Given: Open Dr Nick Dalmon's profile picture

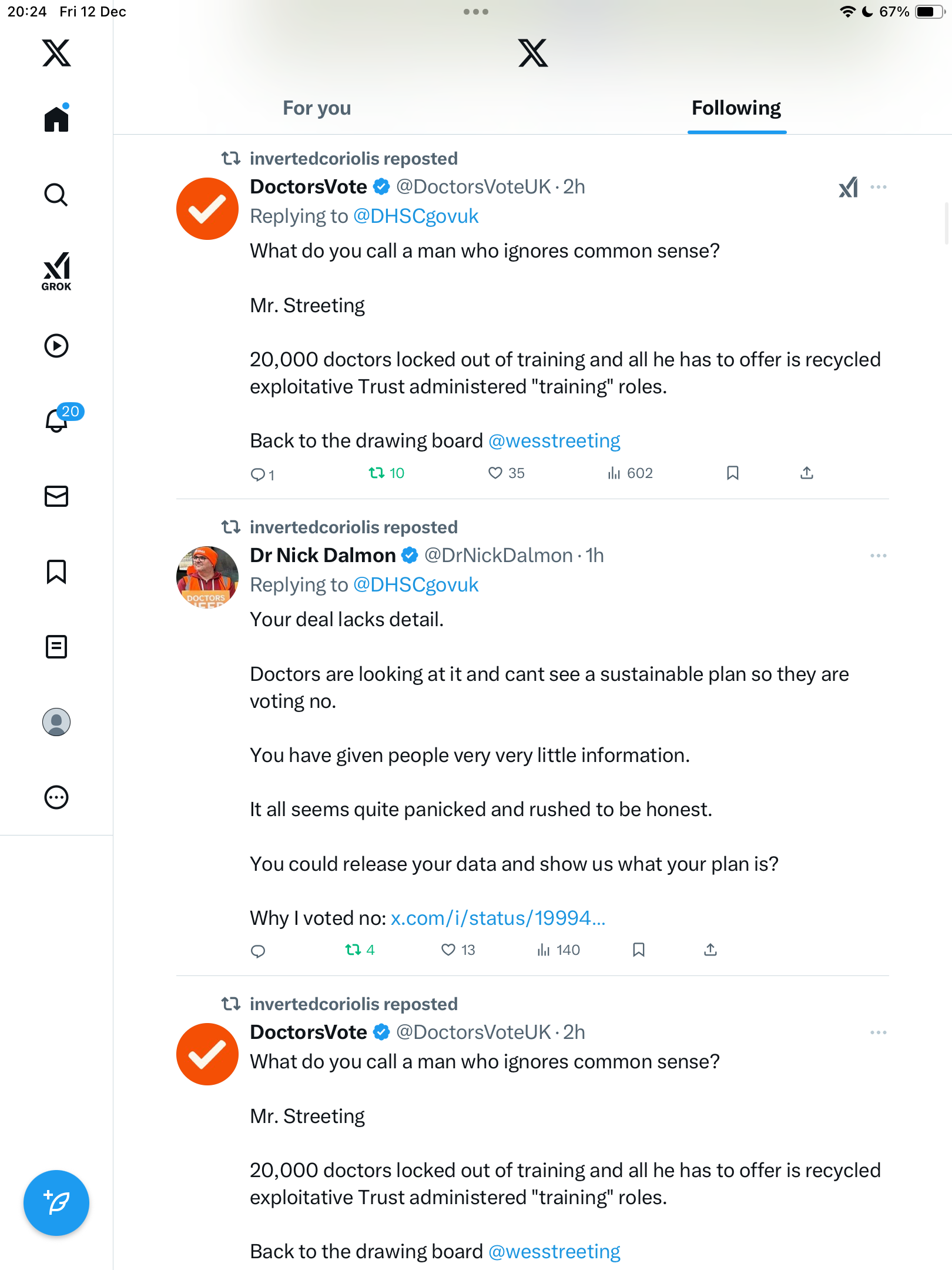Looking at the screenshot, I should [207, 577].
